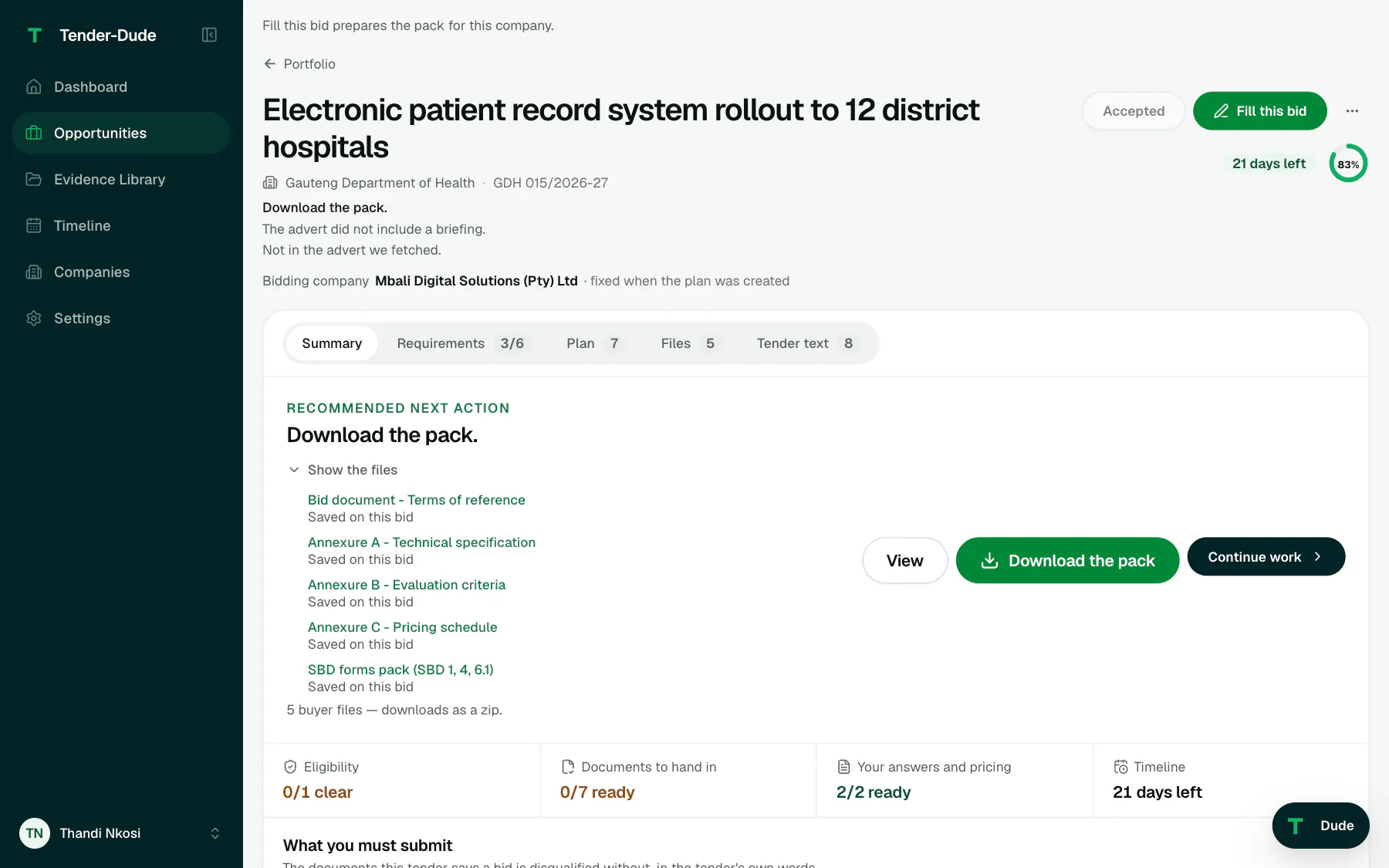The width and height of the screenshot is (1389, 868).
Task: Open SBD forms pack link
Action: 400,670
